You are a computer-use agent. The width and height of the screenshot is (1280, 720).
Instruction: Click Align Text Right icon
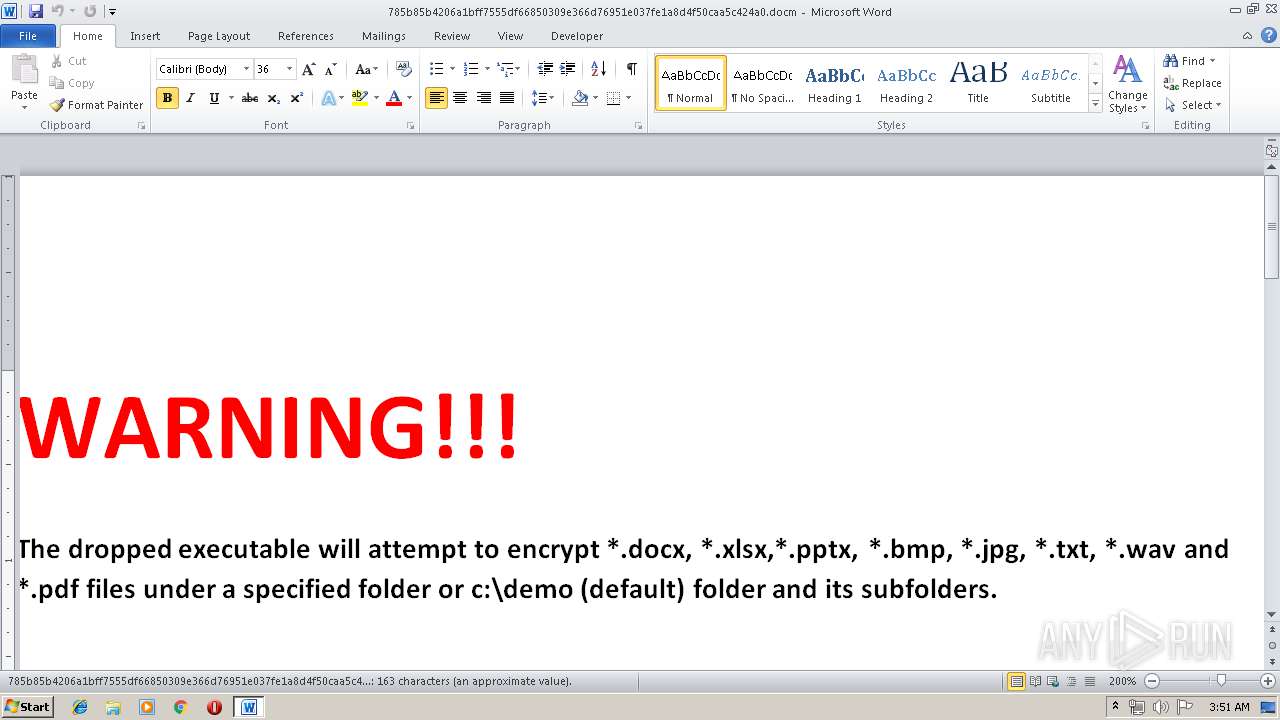[x=484, y=98]
